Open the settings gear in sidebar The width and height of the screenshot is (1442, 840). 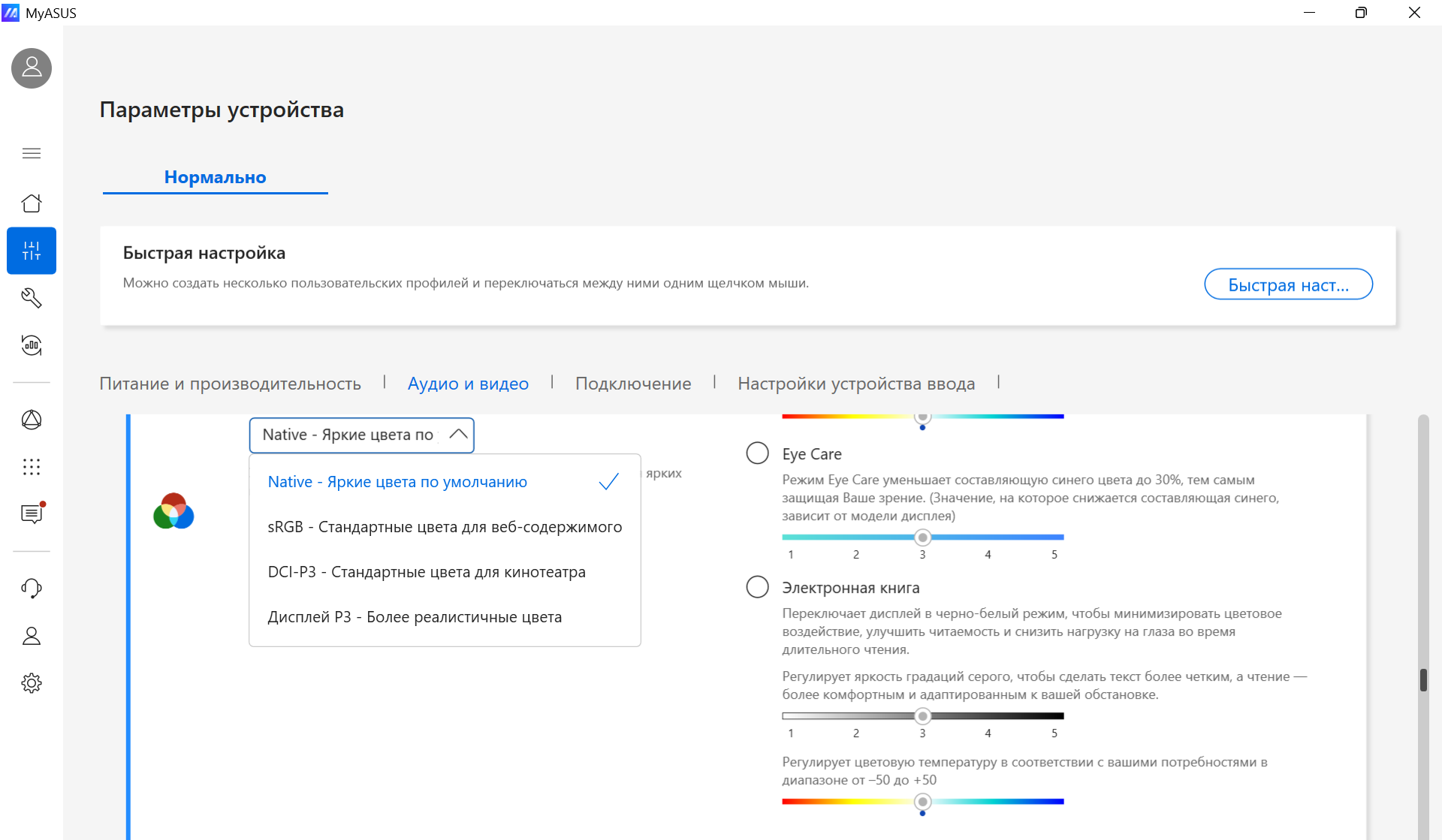pyautogui.click(x=32, y=683)
